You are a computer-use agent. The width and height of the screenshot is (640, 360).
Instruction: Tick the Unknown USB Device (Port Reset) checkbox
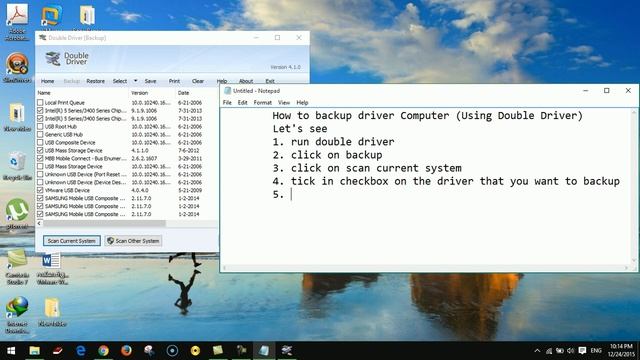[40, 174]
